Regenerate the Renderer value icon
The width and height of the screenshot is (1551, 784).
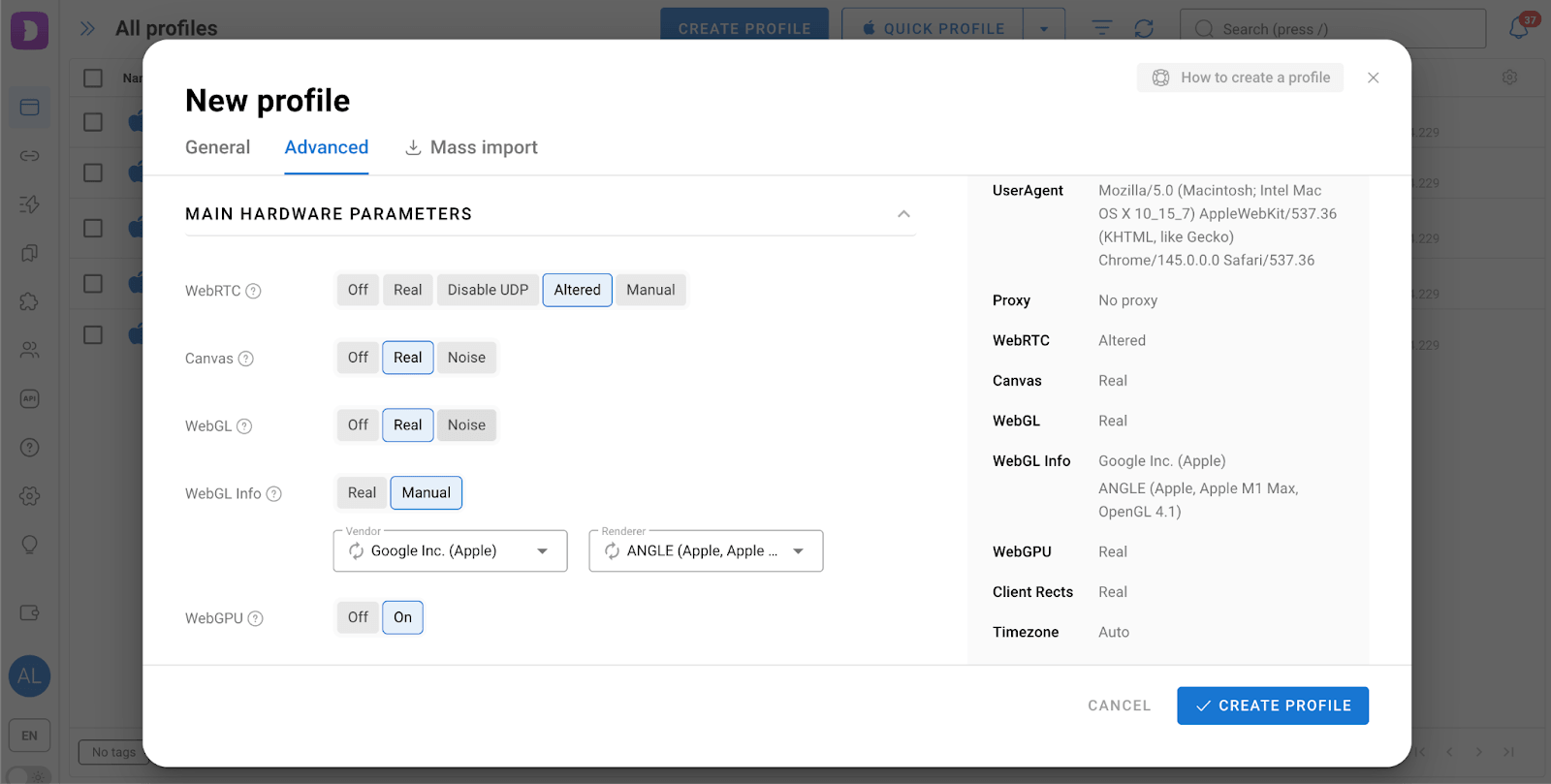coord(612,551)
